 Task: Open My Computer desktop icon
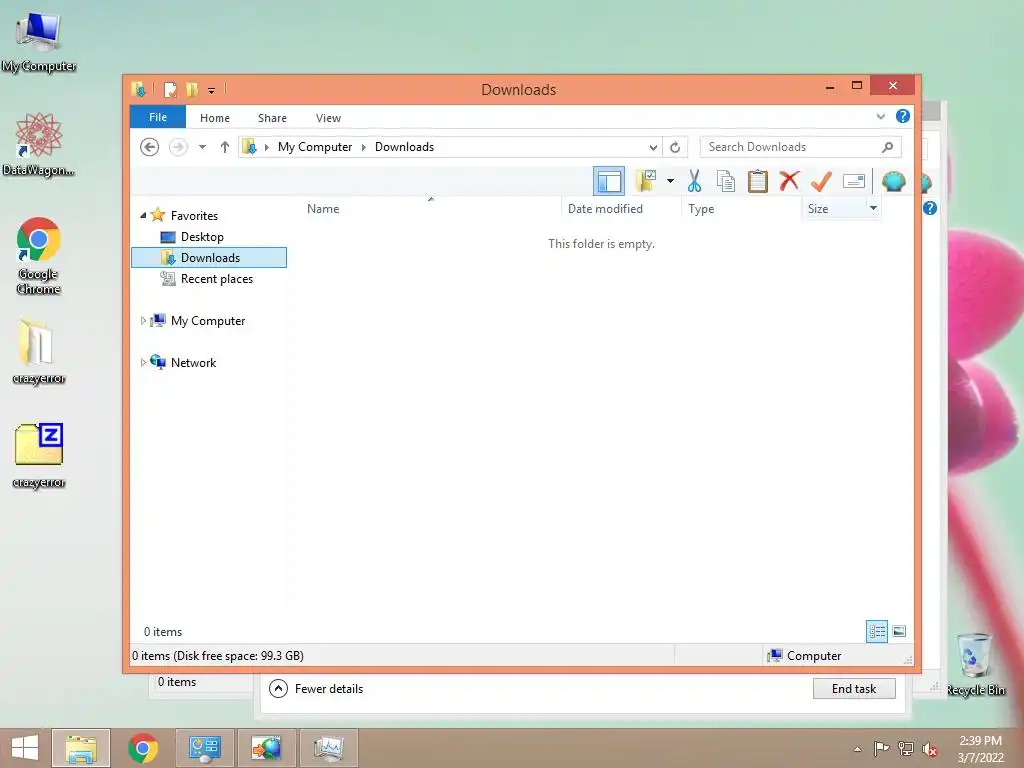click(x=39, y=42)
